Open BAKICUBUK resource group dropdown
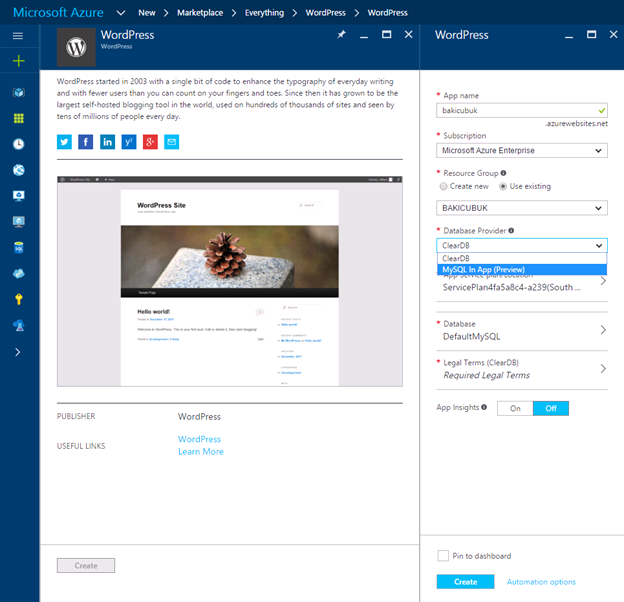The height and width of the screenshot is (602, 624). tap(522, 208)
